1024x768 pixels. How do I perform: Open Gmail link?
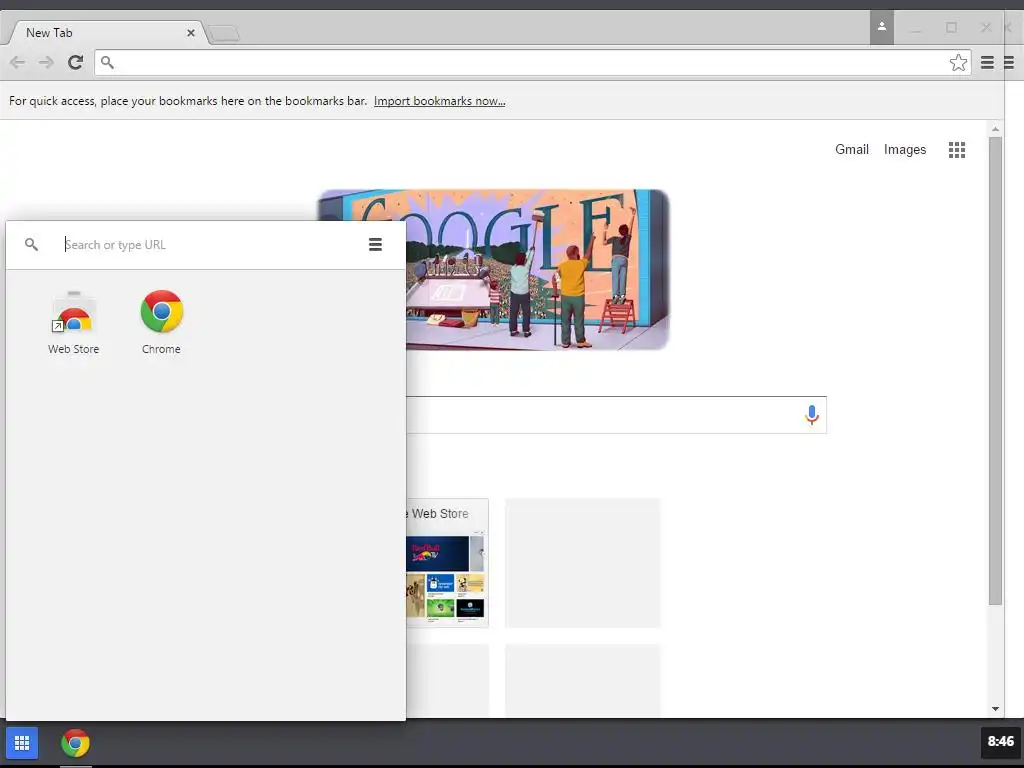(852, 150)
